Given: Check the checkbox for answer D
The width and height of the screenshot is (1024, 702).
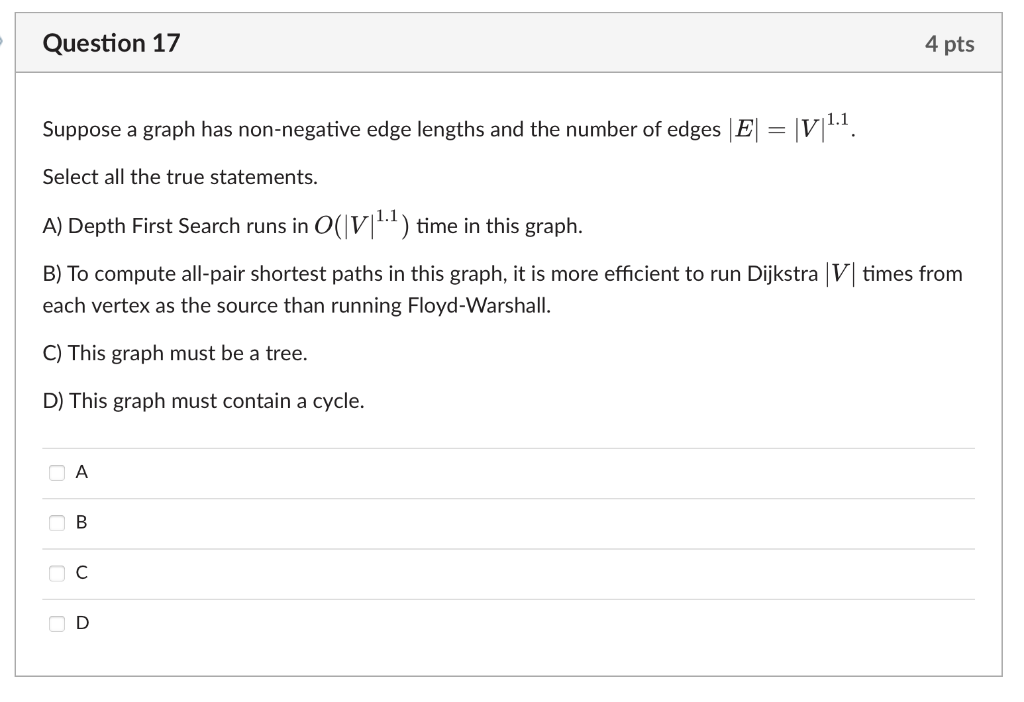Looking at the screenshot, I should (57, 623).
